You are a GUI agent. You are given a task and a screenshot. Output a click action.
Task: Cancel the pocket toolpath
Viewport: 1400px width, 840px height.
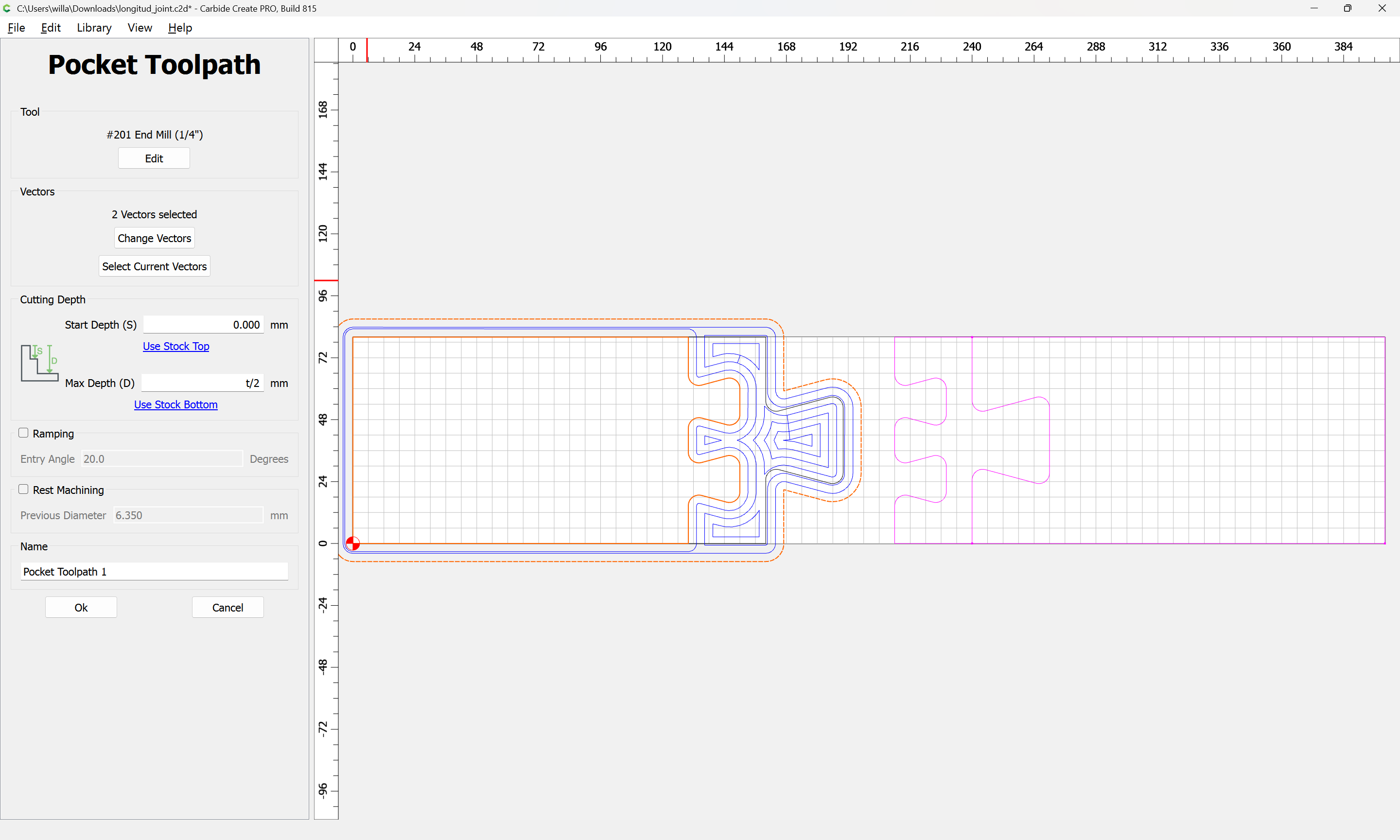coord(227,608)
